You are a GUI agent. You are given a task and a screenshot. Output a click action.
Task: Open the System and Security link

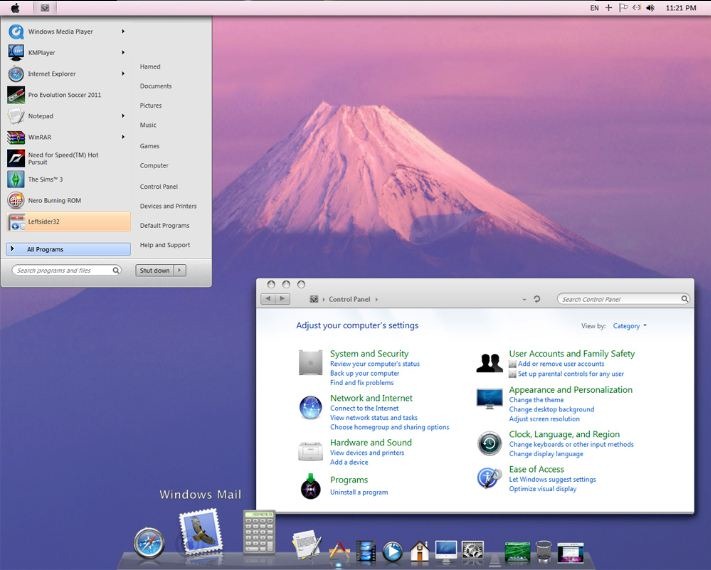click(x=369, y=354)
